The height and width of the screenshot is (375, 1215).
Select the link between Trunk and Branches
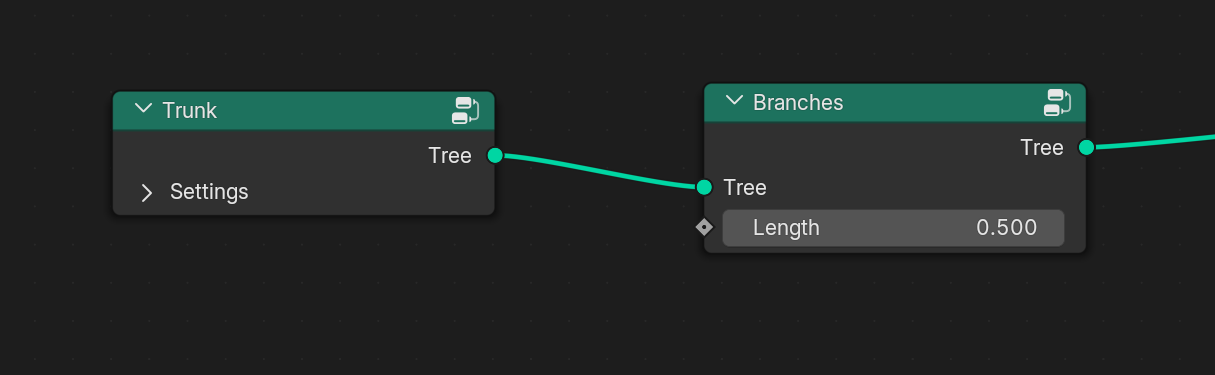point(599,171)
